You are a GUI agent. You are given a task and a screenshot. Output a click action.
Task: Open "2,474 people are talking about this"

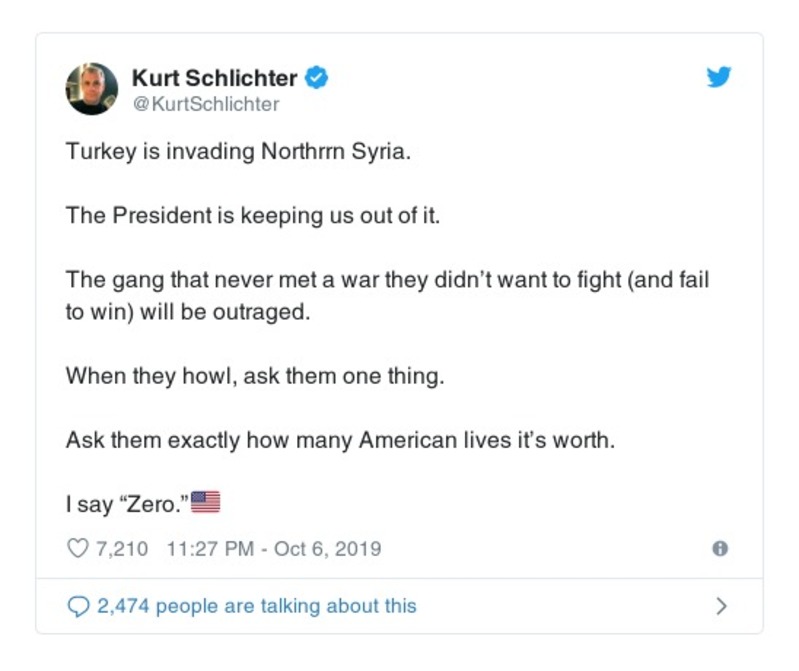pos(256,606)
